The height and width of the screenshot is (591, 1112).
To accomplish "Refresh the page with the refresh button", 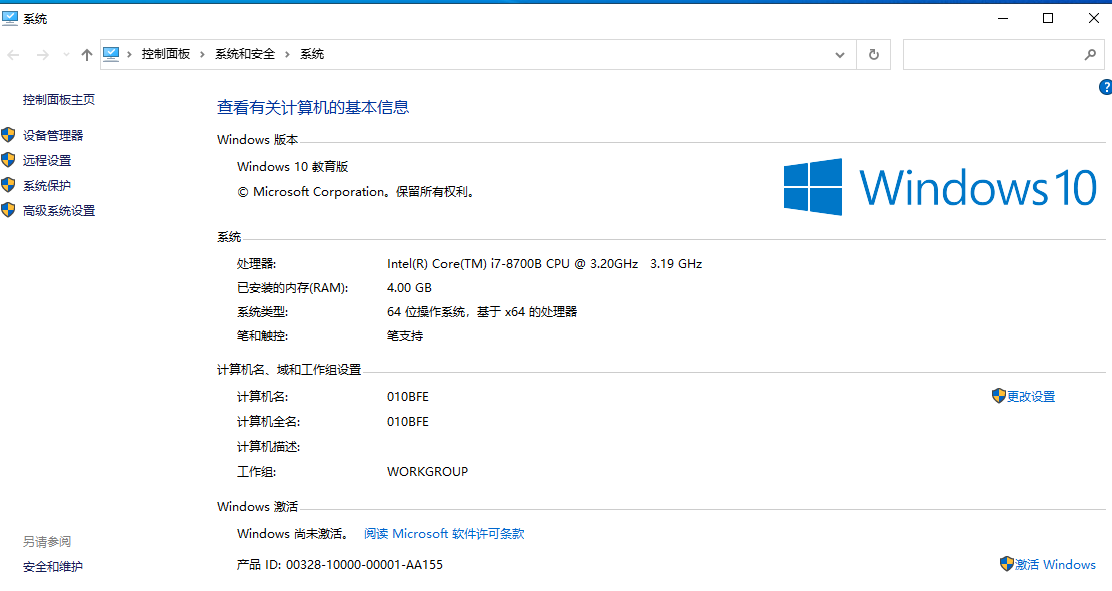I will point(874,55).
